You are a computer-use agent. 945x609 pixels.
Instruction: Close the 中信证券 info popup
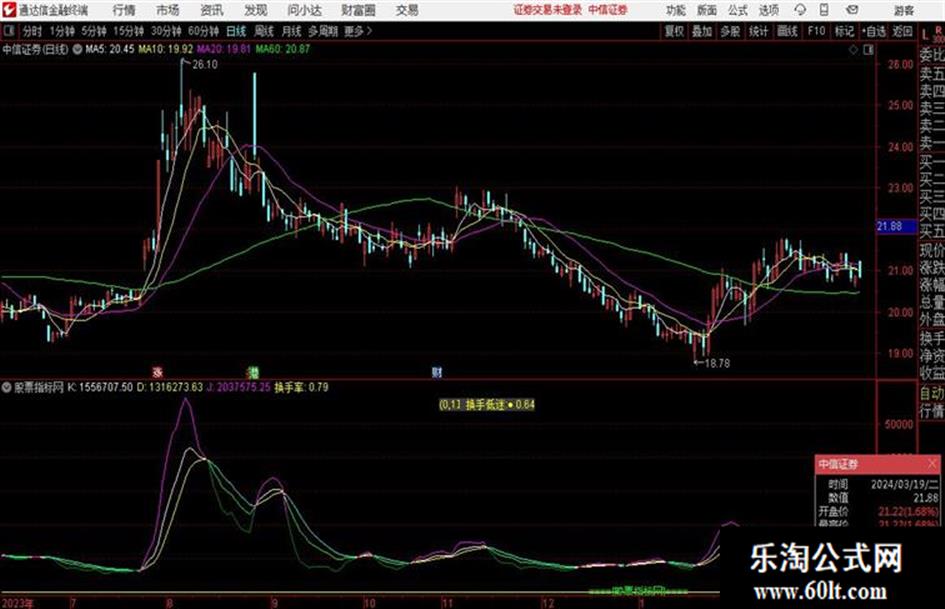[932, 464]
